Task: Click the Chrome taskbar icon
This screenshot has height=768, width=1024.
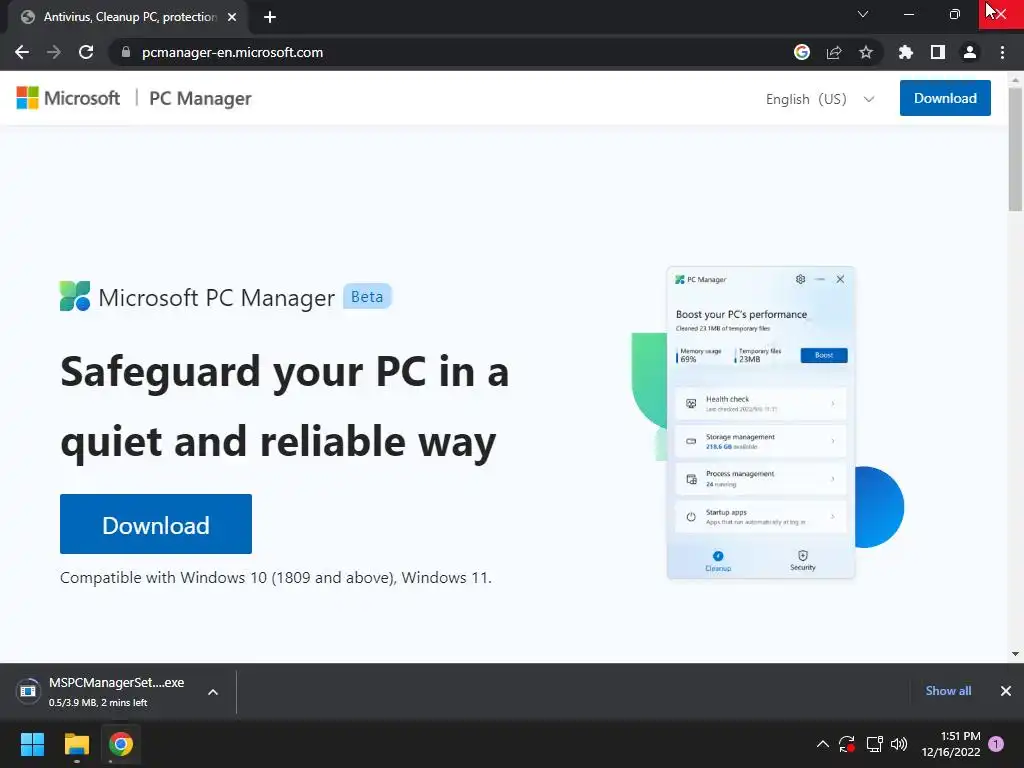Action: (x=121, y=744)
